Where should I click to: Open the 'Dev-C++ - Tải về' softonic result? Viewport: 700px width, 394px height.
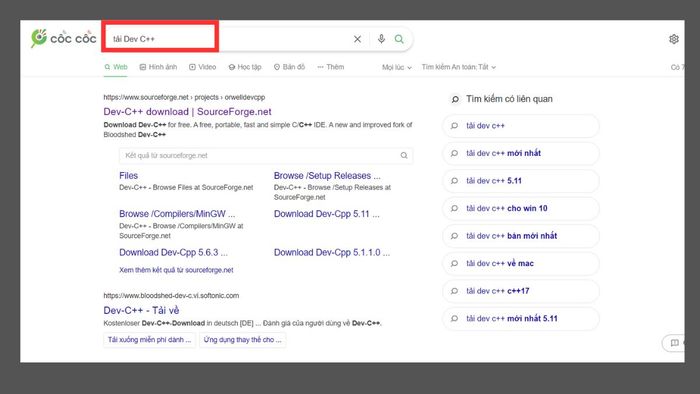coord(141,310)
